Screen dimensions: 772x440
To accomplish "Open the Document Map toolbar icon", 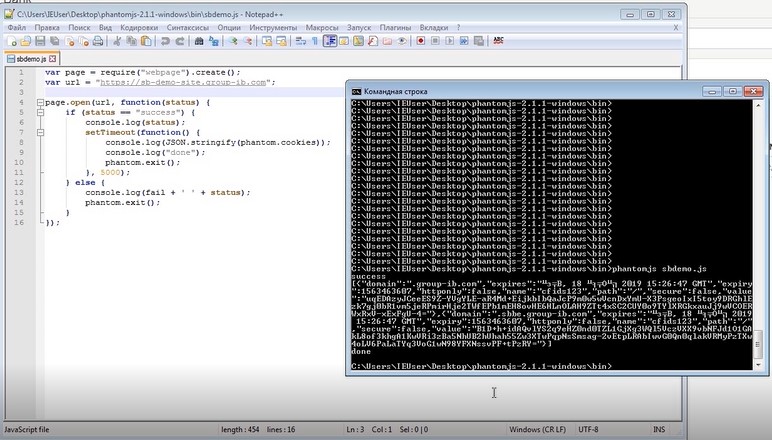I will (x=358, y=41).
